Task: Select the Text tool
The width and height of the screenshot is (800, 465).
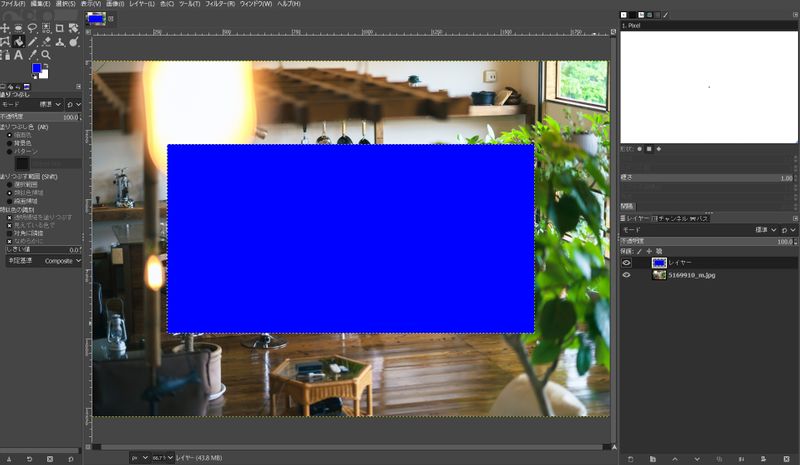Action: [19, 55]
